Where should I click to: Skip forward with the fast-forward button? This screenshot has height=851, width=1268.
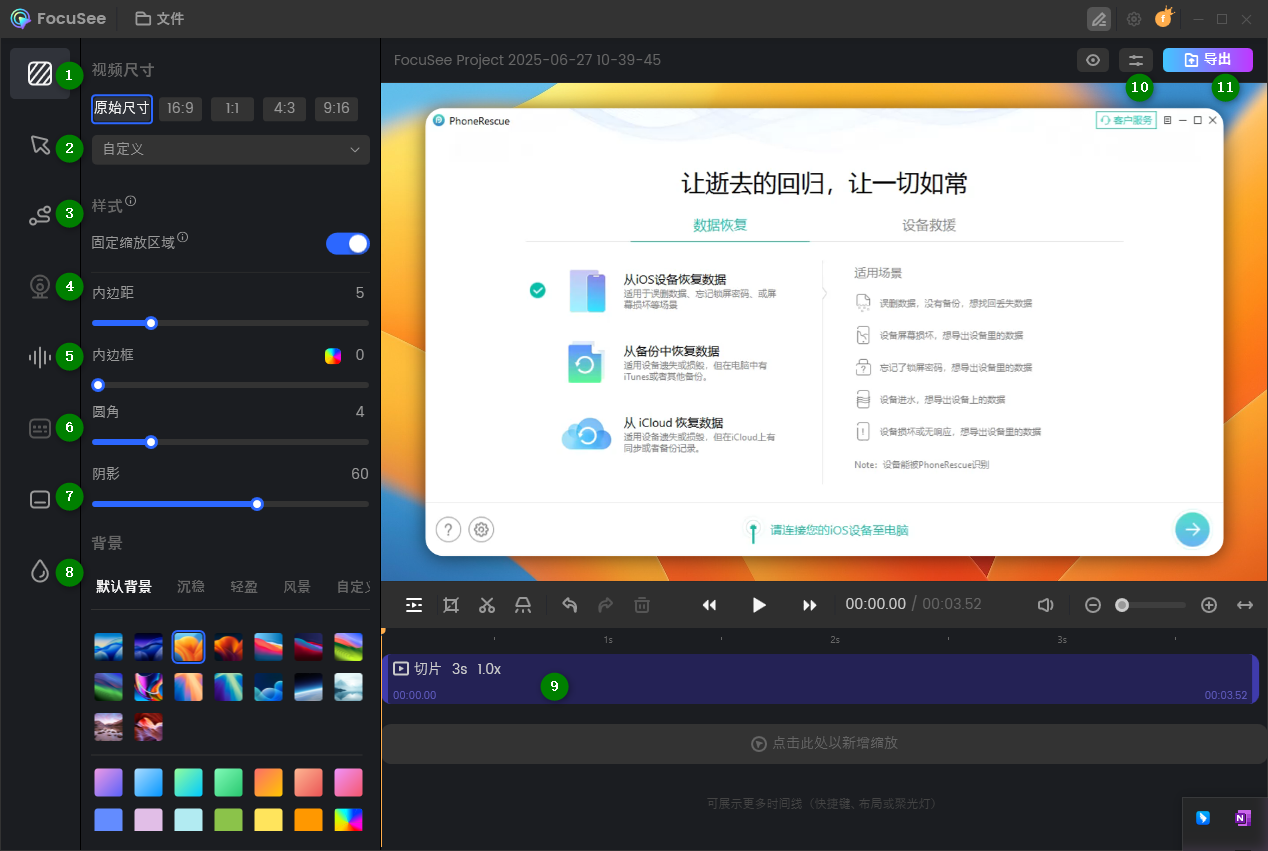pyautogui.click(x=810, y=605)
